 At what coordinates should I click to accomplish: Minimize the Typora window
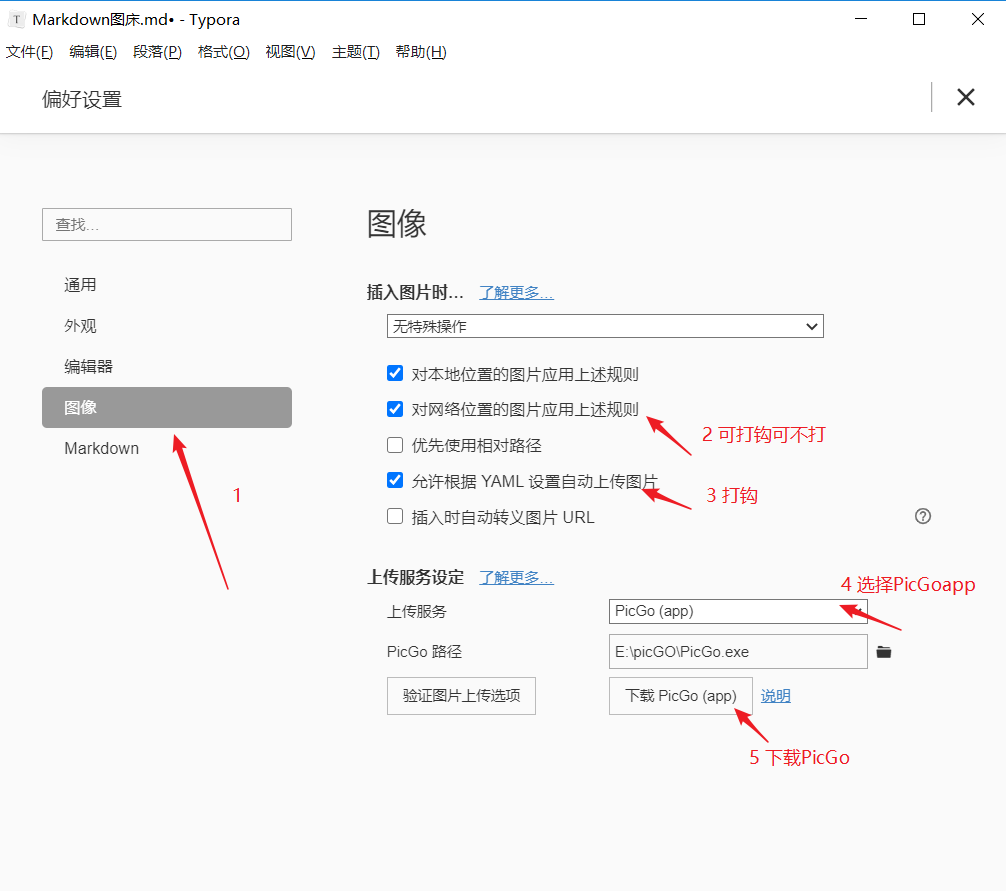[861, 19]
